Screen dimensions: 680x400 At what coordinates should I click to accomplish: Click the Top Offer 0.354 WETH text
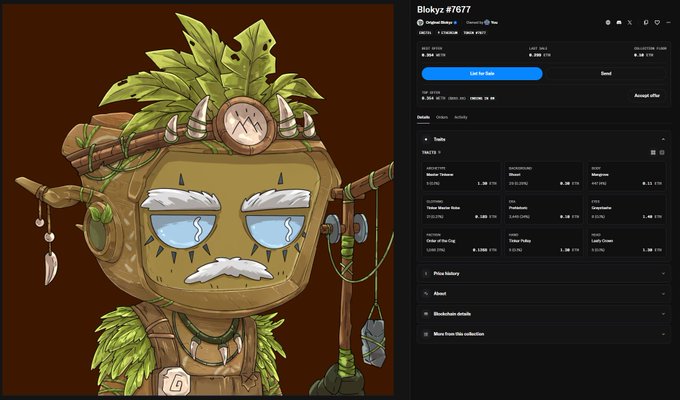(434, 98)
